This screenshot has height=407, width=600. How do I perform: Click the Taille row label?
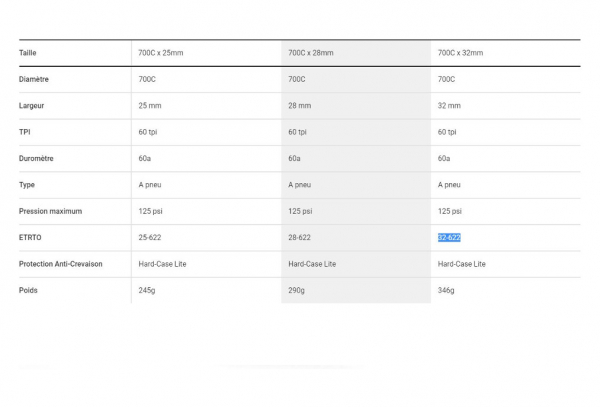point(28,52)
